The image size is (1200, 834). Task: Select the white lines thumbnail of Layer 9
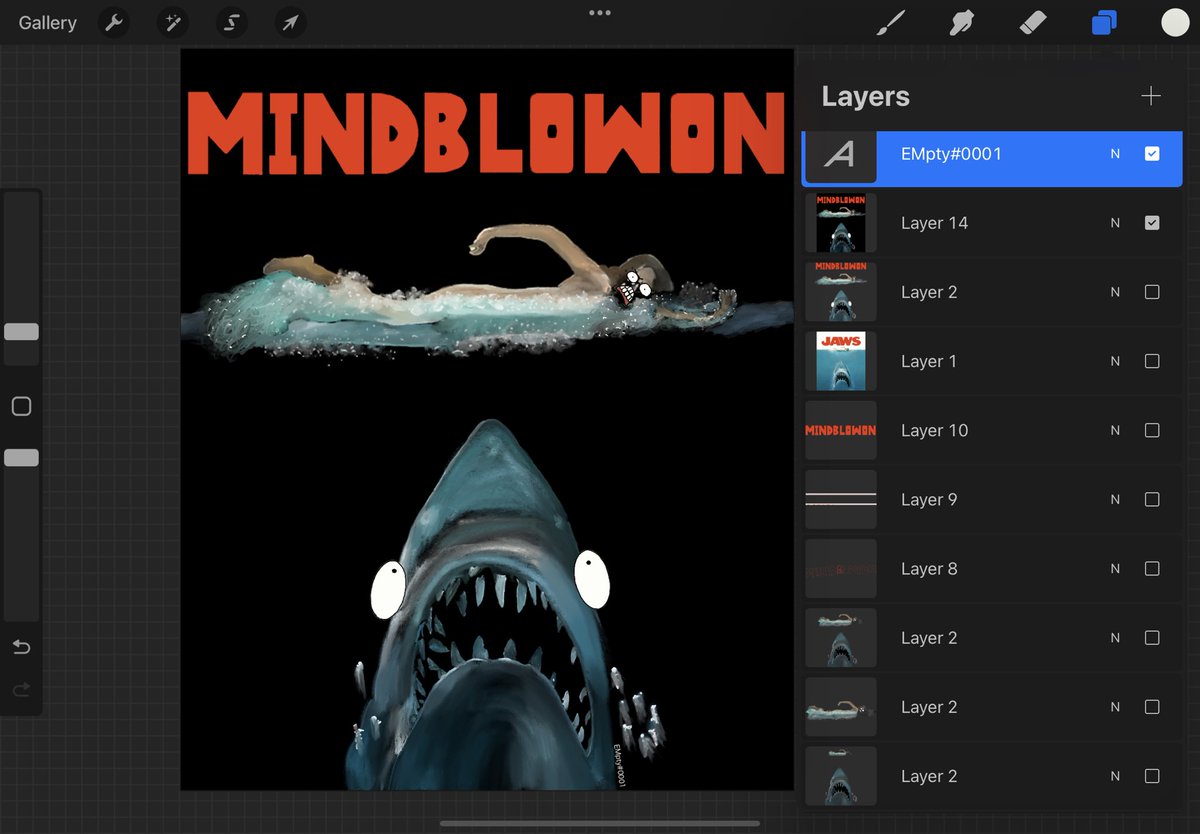841,499
